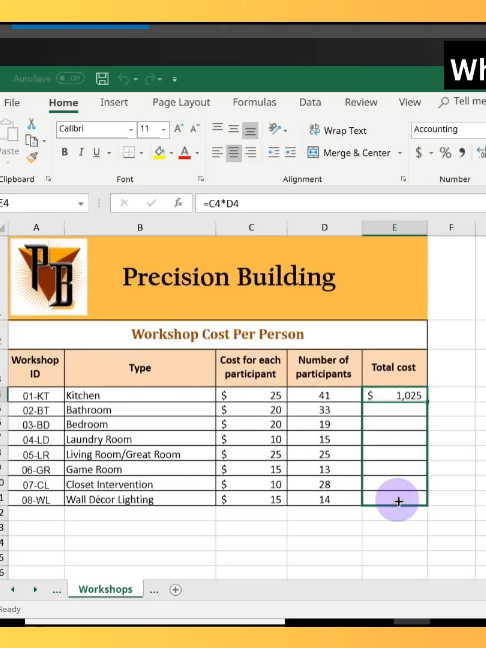Toggle Underline formatting
486x648 pixels.
coord(96,152)
